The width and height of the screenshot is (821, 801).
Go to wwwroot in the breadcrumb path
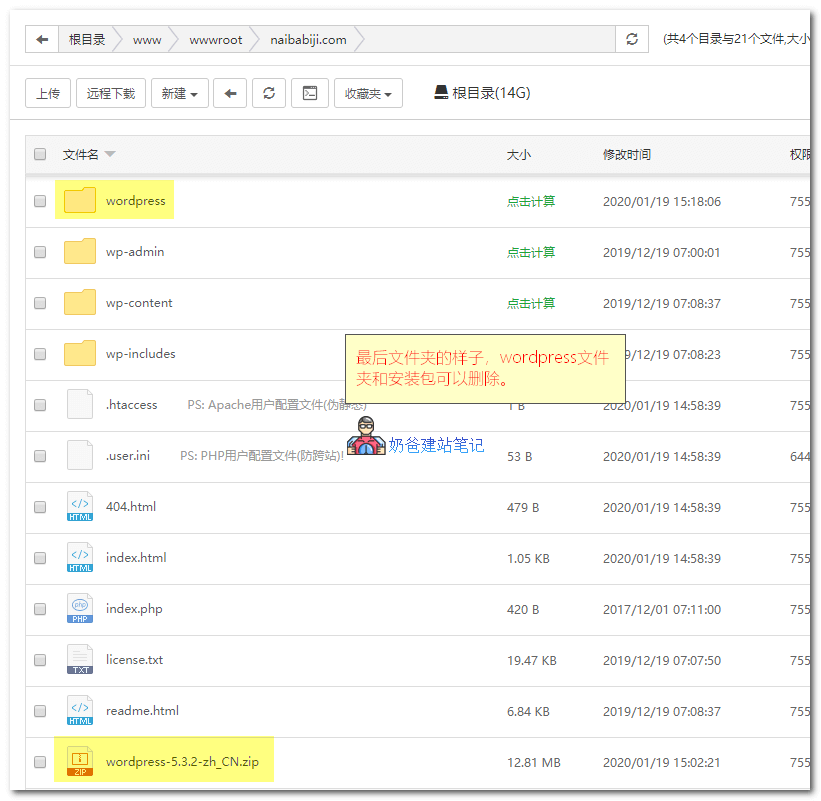pyautogui.click(x=215, y=40)
